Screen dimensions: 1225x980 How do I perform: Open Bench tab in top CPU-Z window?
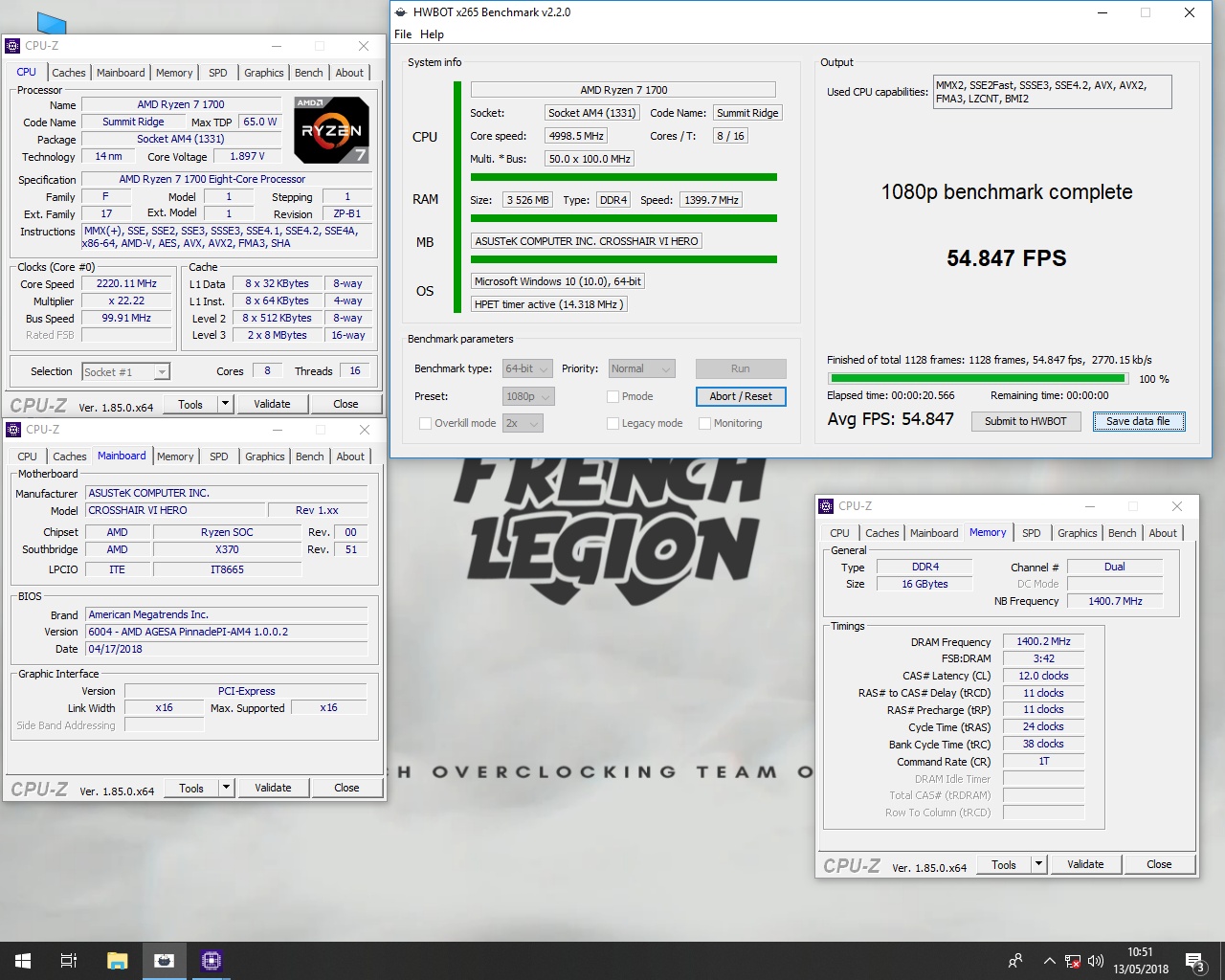309,73
